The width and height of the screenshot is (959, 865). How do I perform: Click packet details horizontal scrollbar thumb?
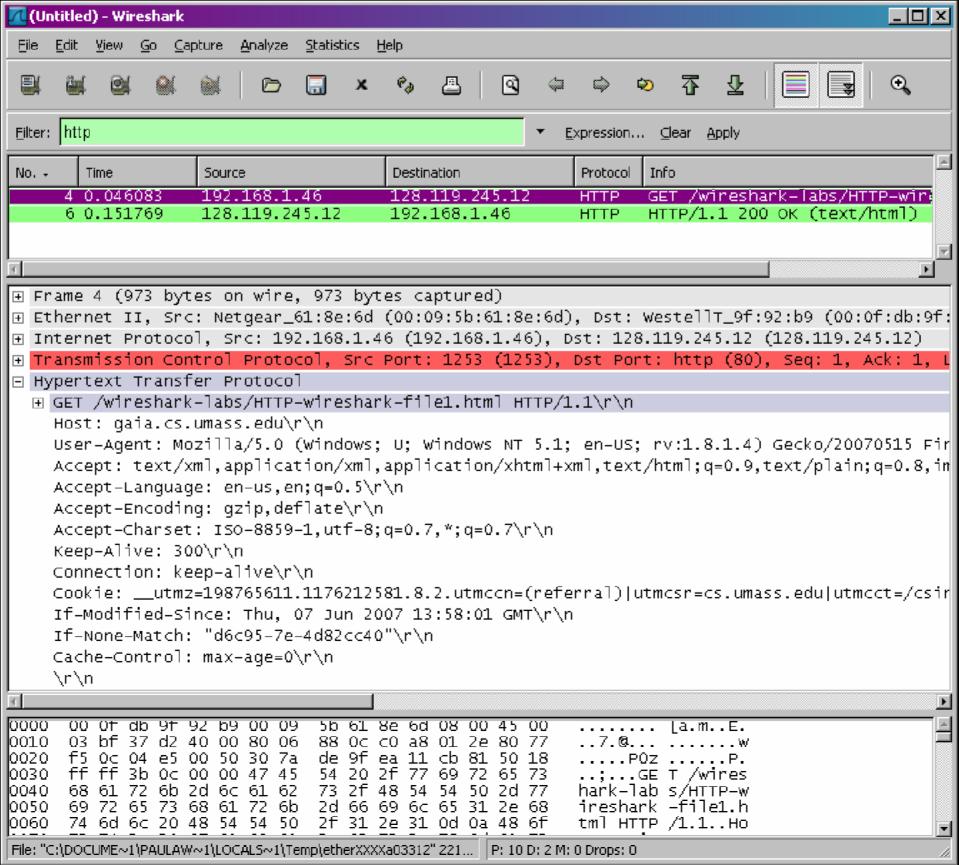tap(198, 701)
